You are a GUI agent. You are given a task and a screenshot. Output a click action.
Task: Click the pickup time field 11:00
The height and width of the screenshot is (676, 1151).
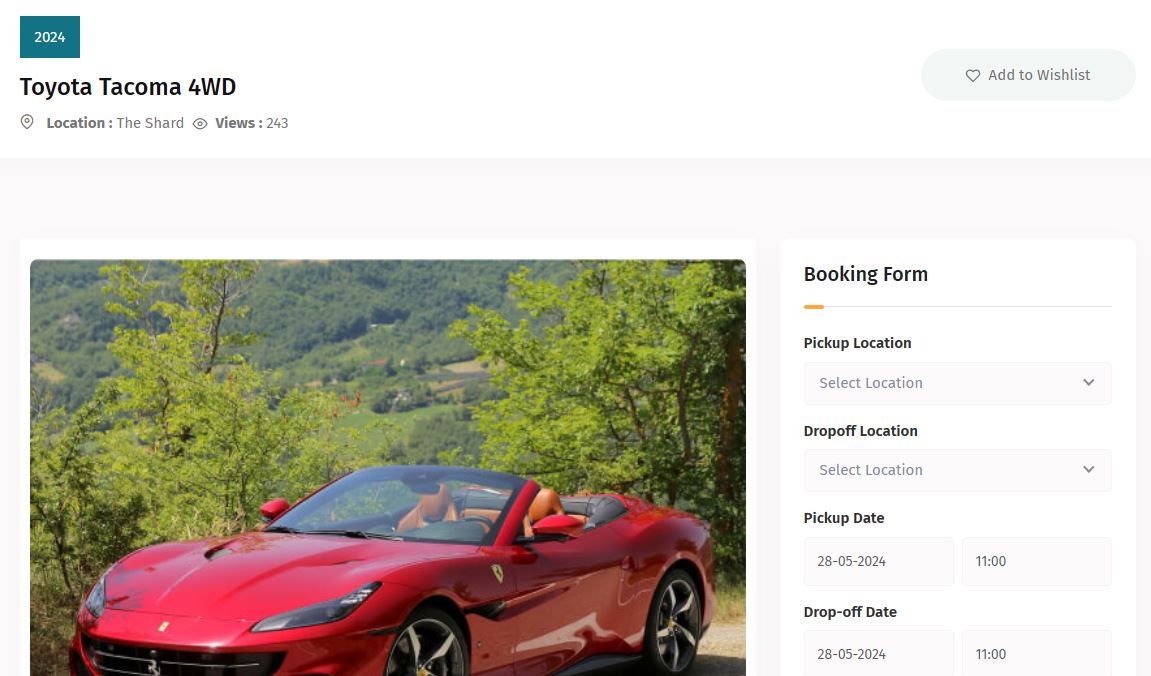pos(1036,561)
